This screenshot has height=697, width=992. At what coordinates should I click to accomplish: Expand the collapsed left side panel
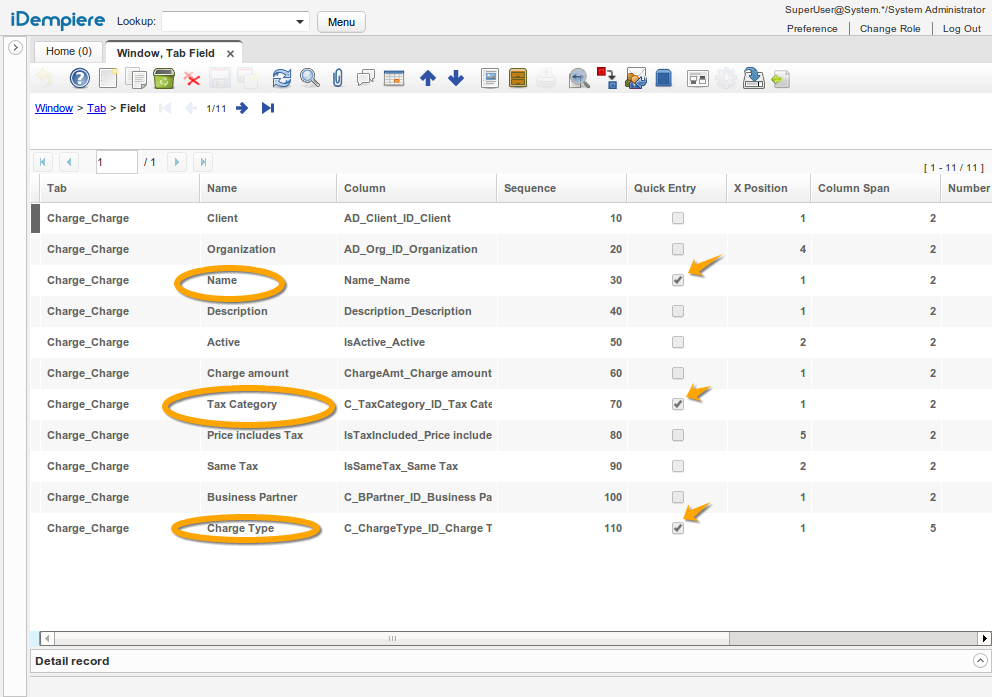click(15, 48)
